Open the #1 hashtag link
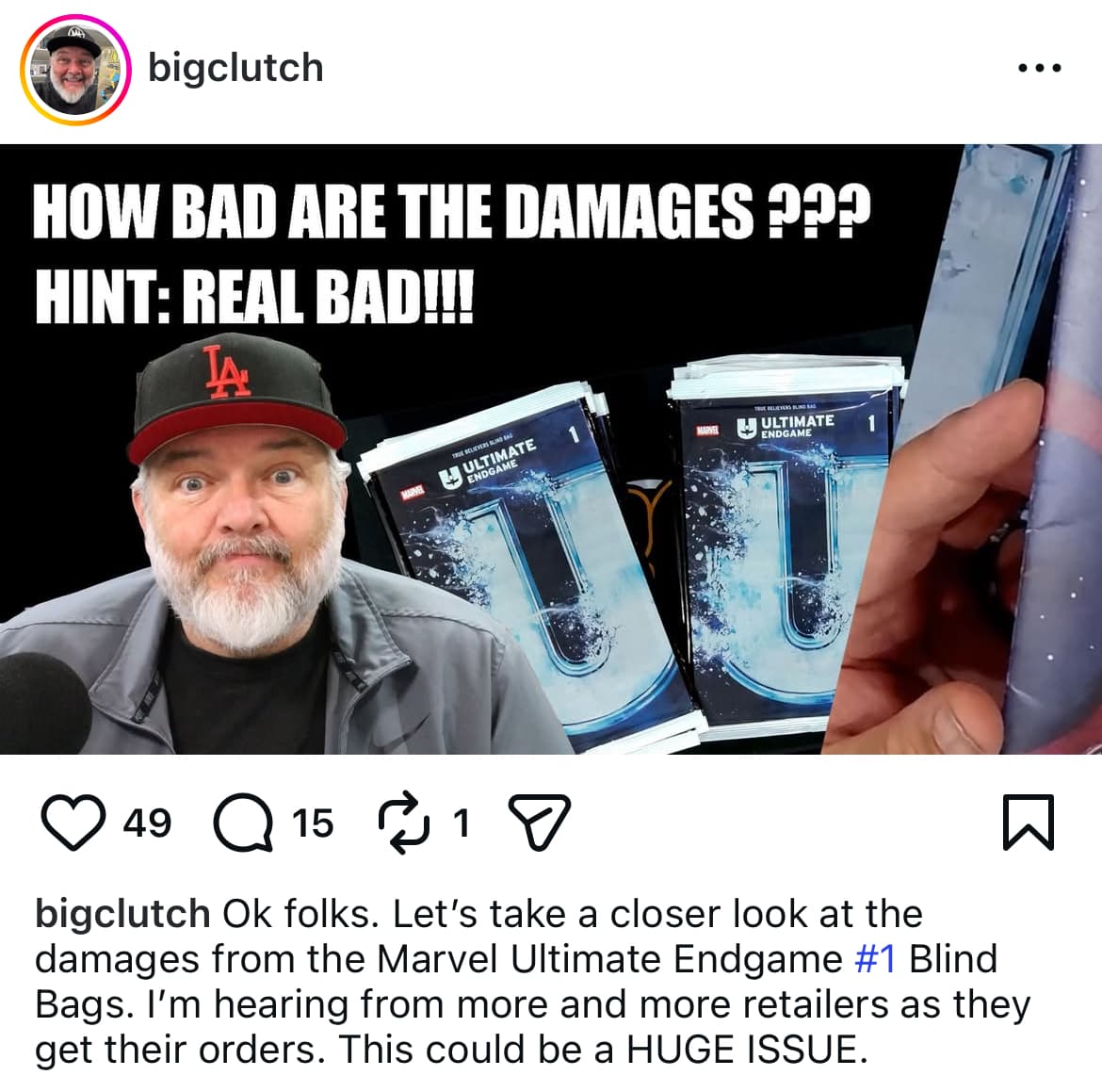Image resolution: width=1102 pixels, height=1092 pixels. tap(875, 959)
